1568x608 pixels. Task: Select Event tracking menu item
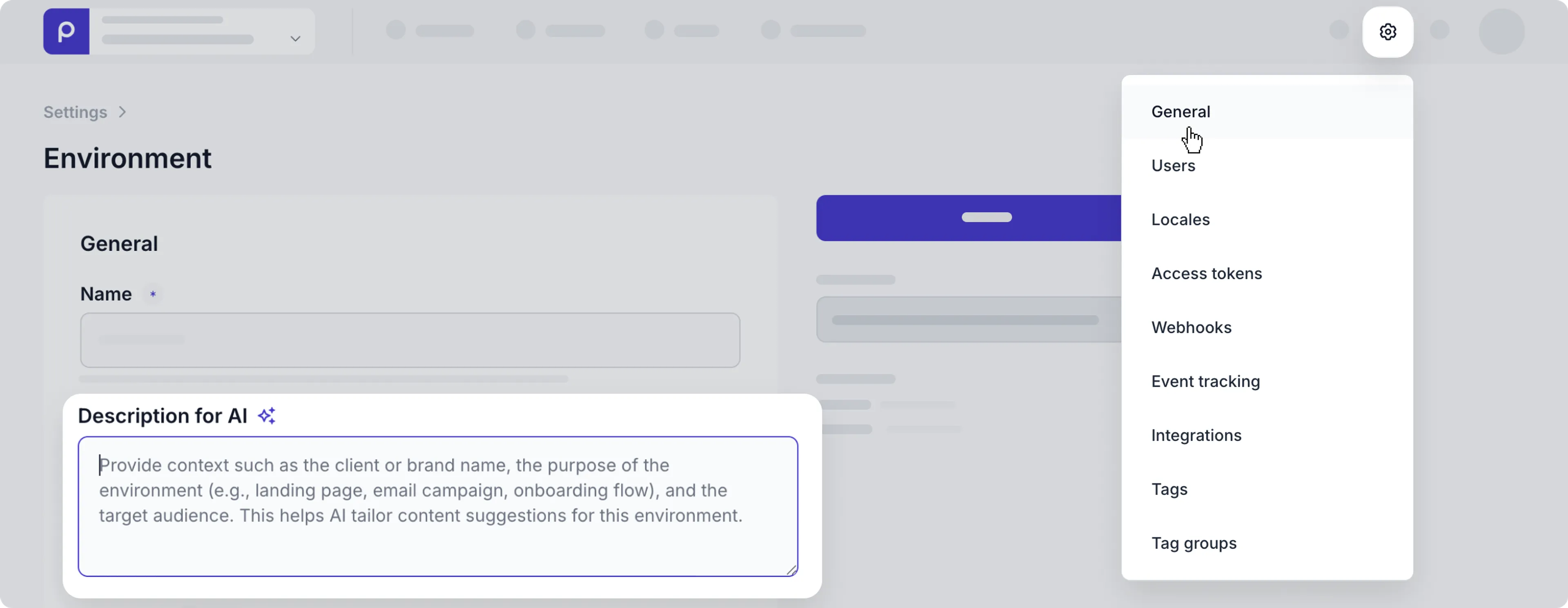pos(1205,381)
